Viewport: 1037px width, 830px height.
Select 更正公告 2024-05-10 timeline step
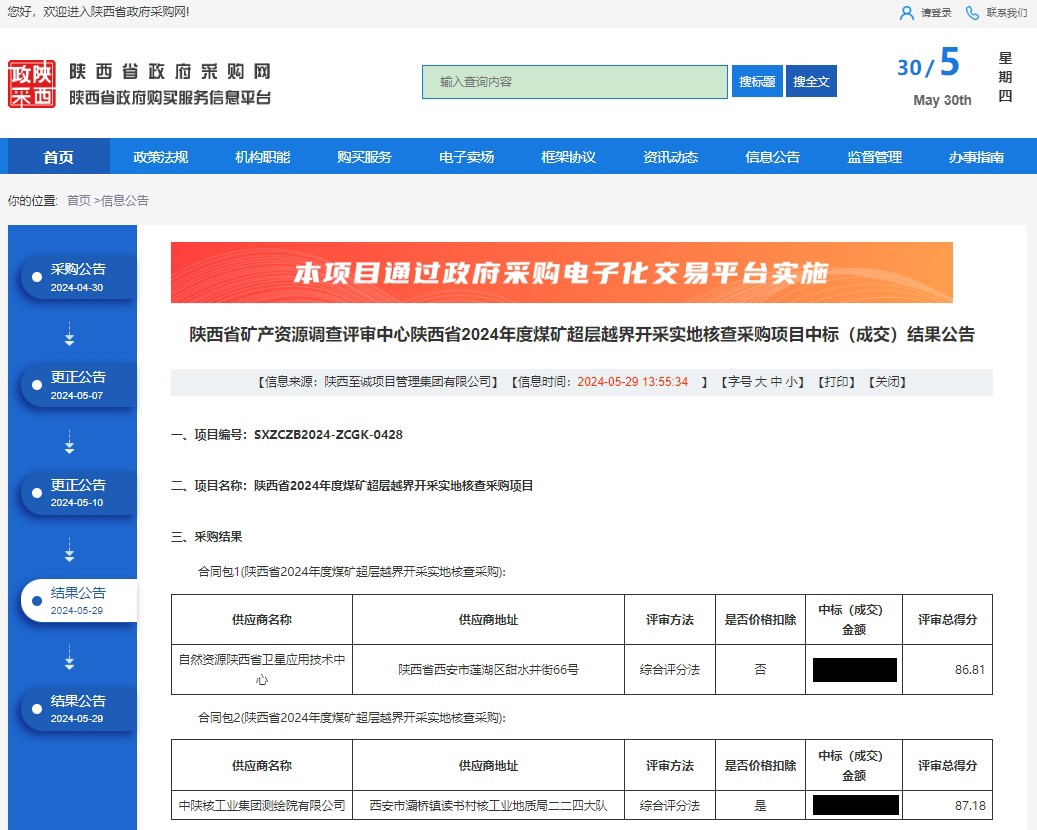78,493
